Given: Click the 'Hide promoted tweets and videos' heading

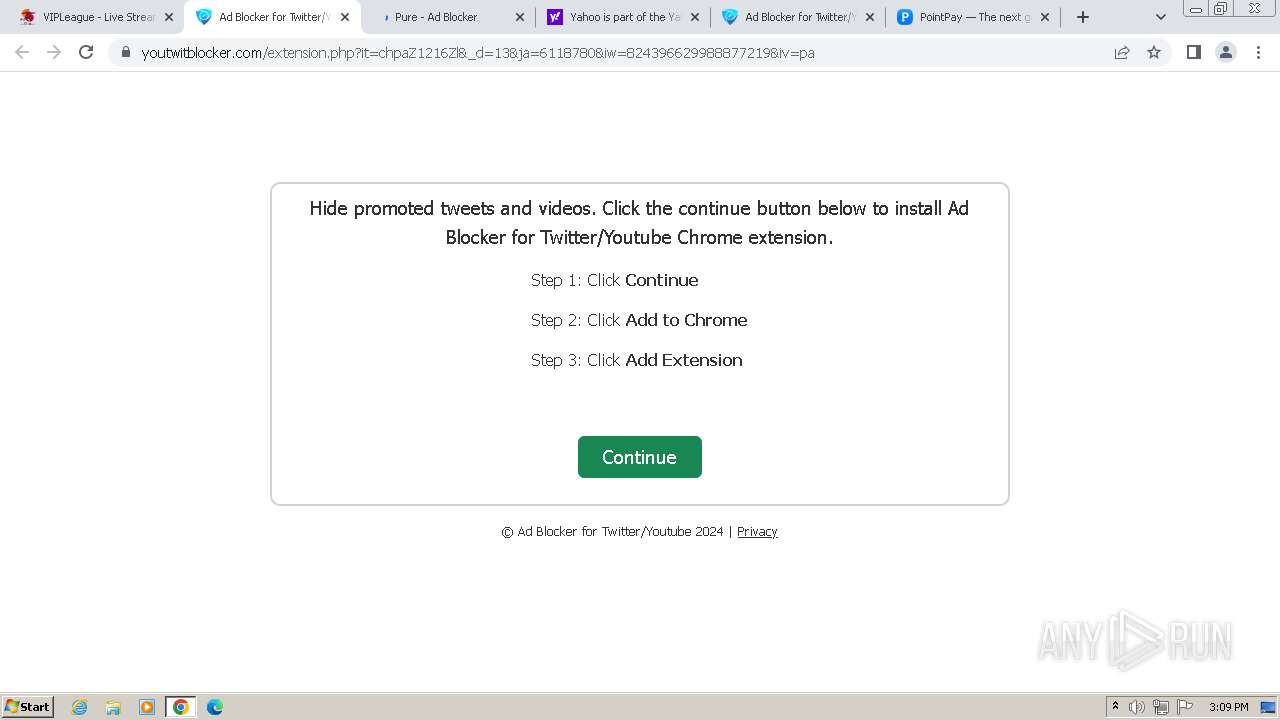Looking at the screenshot, I should 639,223.
